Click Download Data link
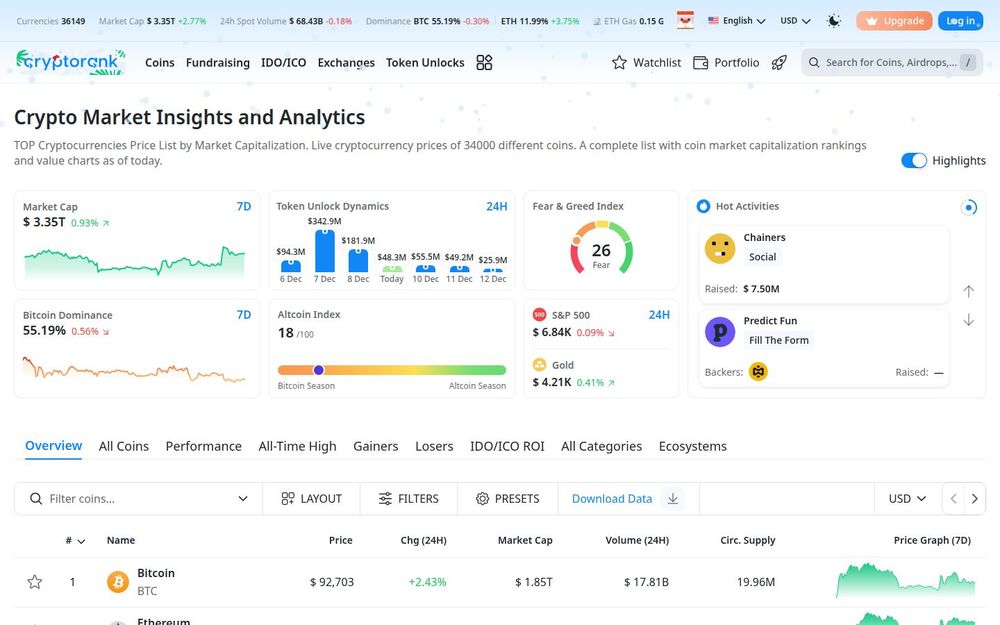 [612, 499]
